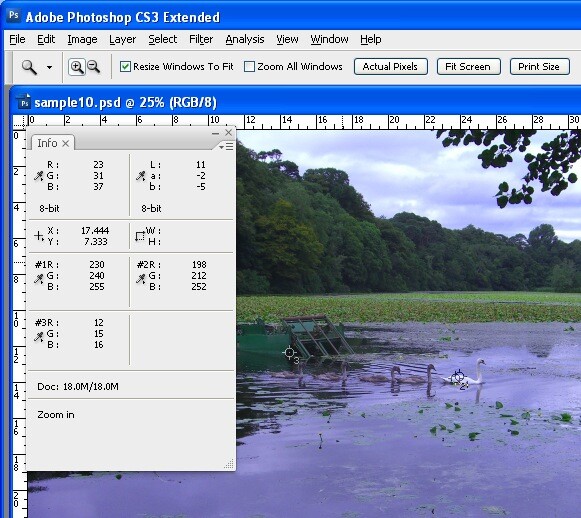Open the Filter menu
Image resolution: width=581 pixels, height=518 pixels.
click(x=201, y=39)
